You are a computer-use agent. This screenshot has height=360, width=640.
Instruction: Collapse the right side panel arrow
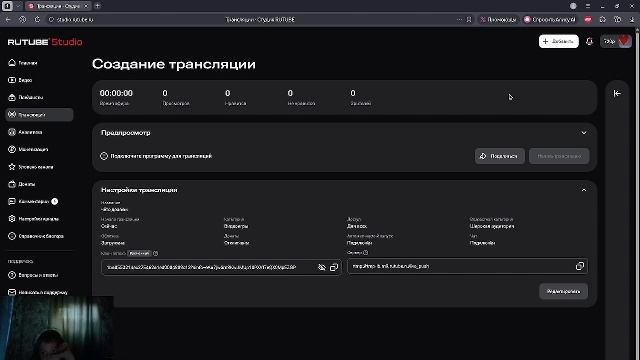point(617,93)
